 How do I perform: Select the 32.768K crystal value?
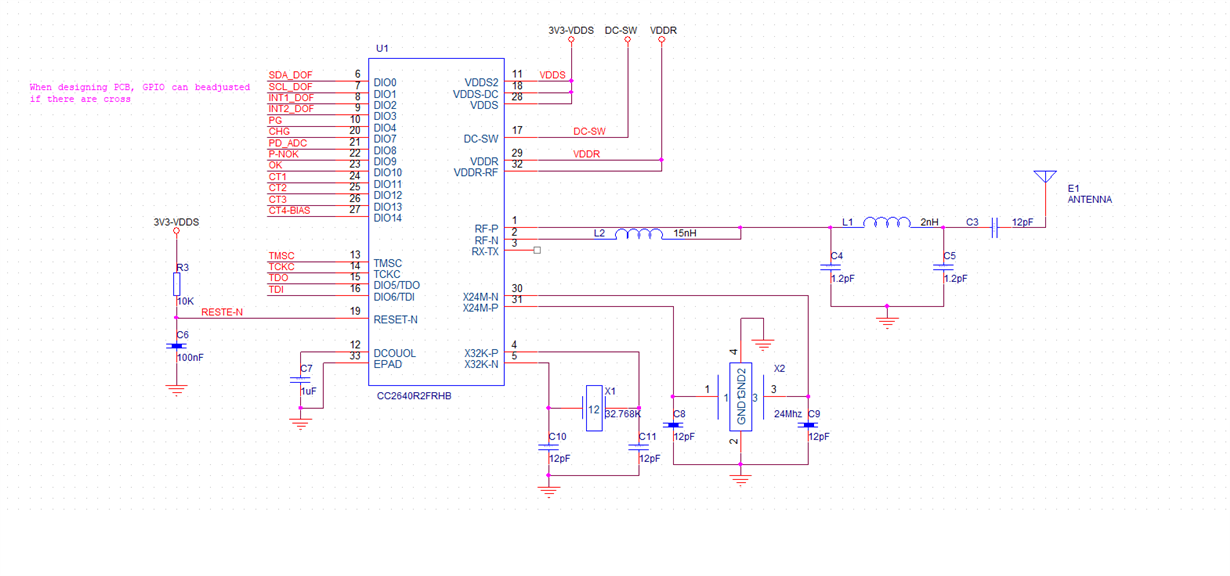coord(622,413)
